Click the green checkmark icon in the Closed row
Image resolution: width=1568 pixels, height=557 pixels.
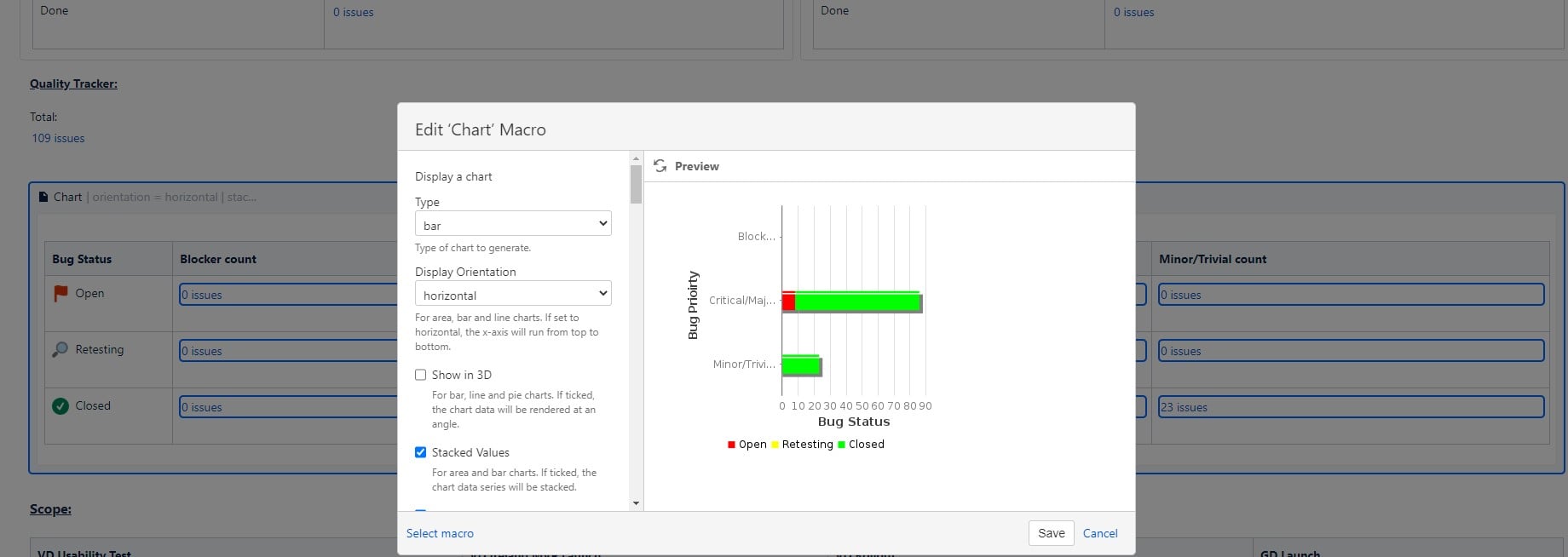tap(61, 406)
